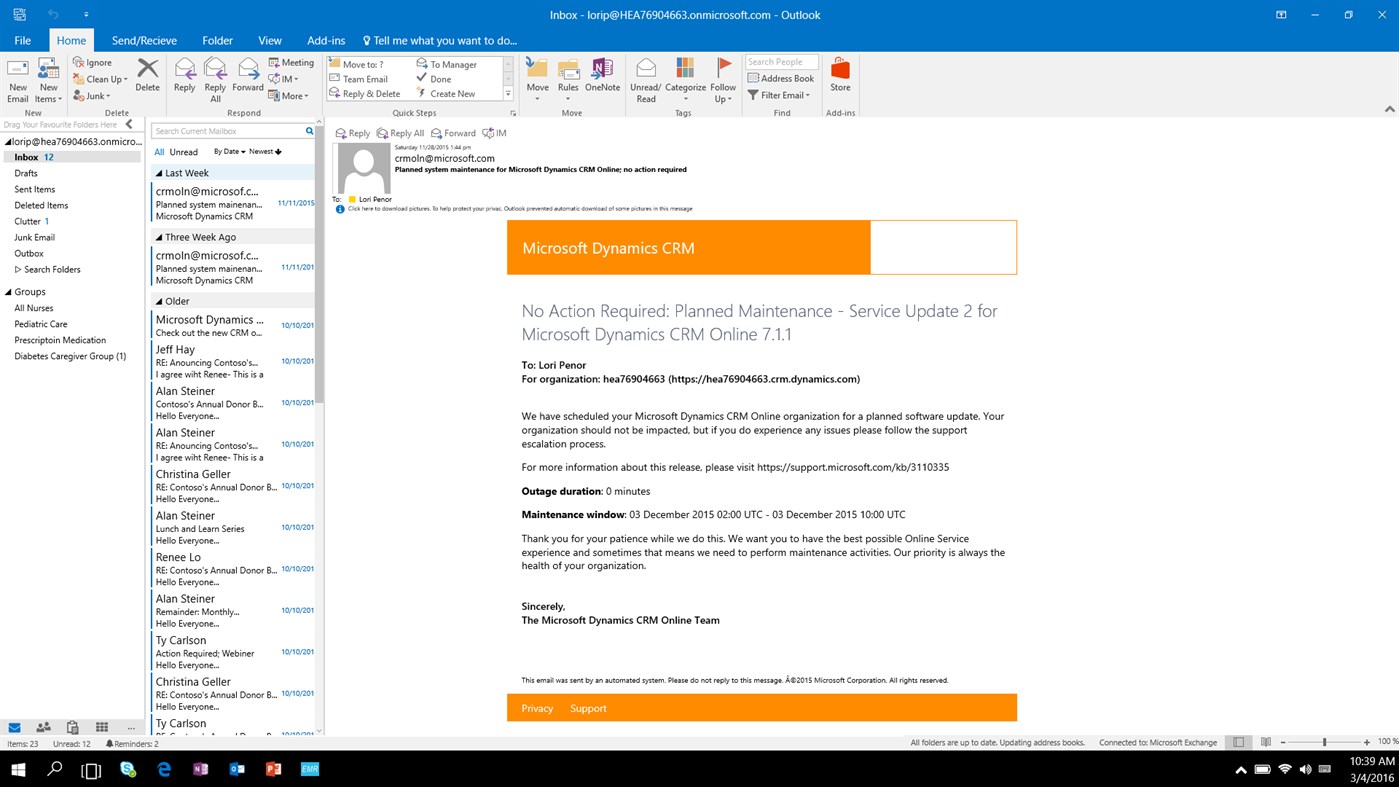1399x787 pixels.
Task: Open the Clean Up dropdown
Action: 100,79
